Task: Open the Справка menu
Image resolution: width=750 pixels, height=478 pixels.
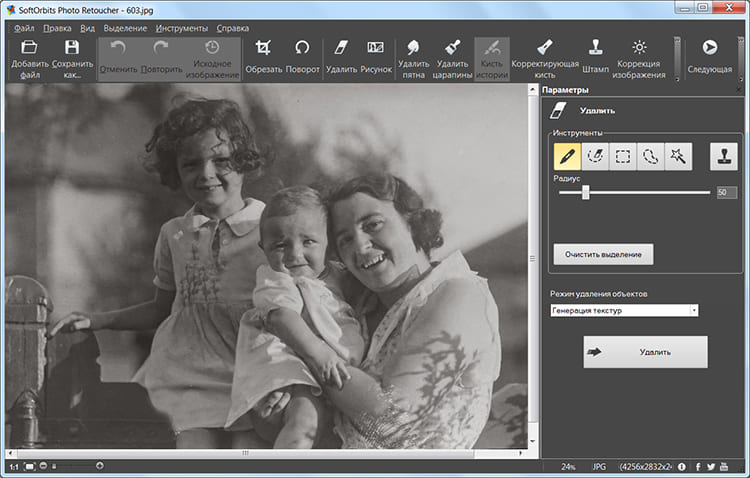Action: [232, 28]
